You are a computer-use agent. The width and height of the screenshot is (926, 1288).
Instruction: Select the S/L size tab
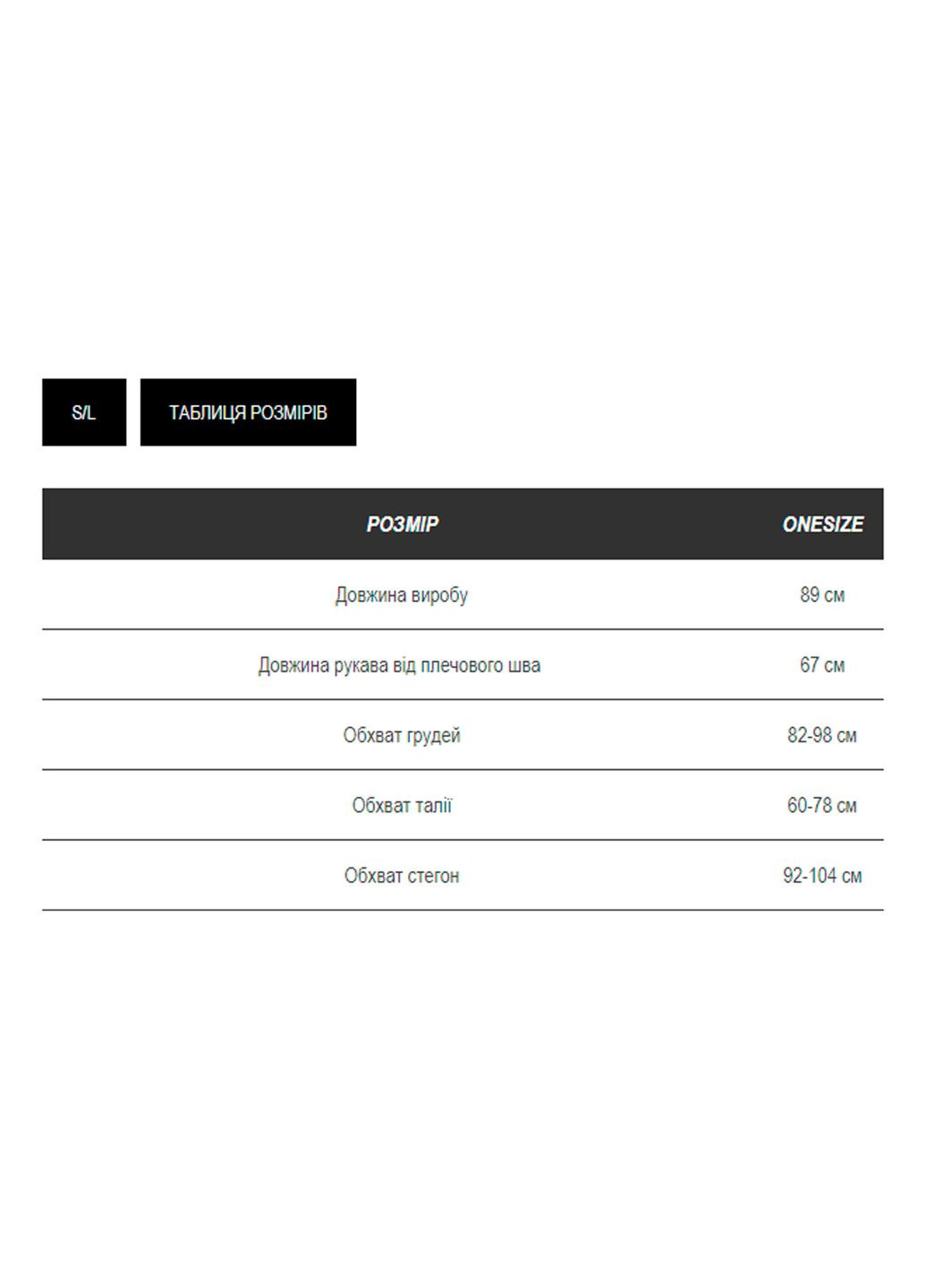pyautogui.click(x=84, y=412)
